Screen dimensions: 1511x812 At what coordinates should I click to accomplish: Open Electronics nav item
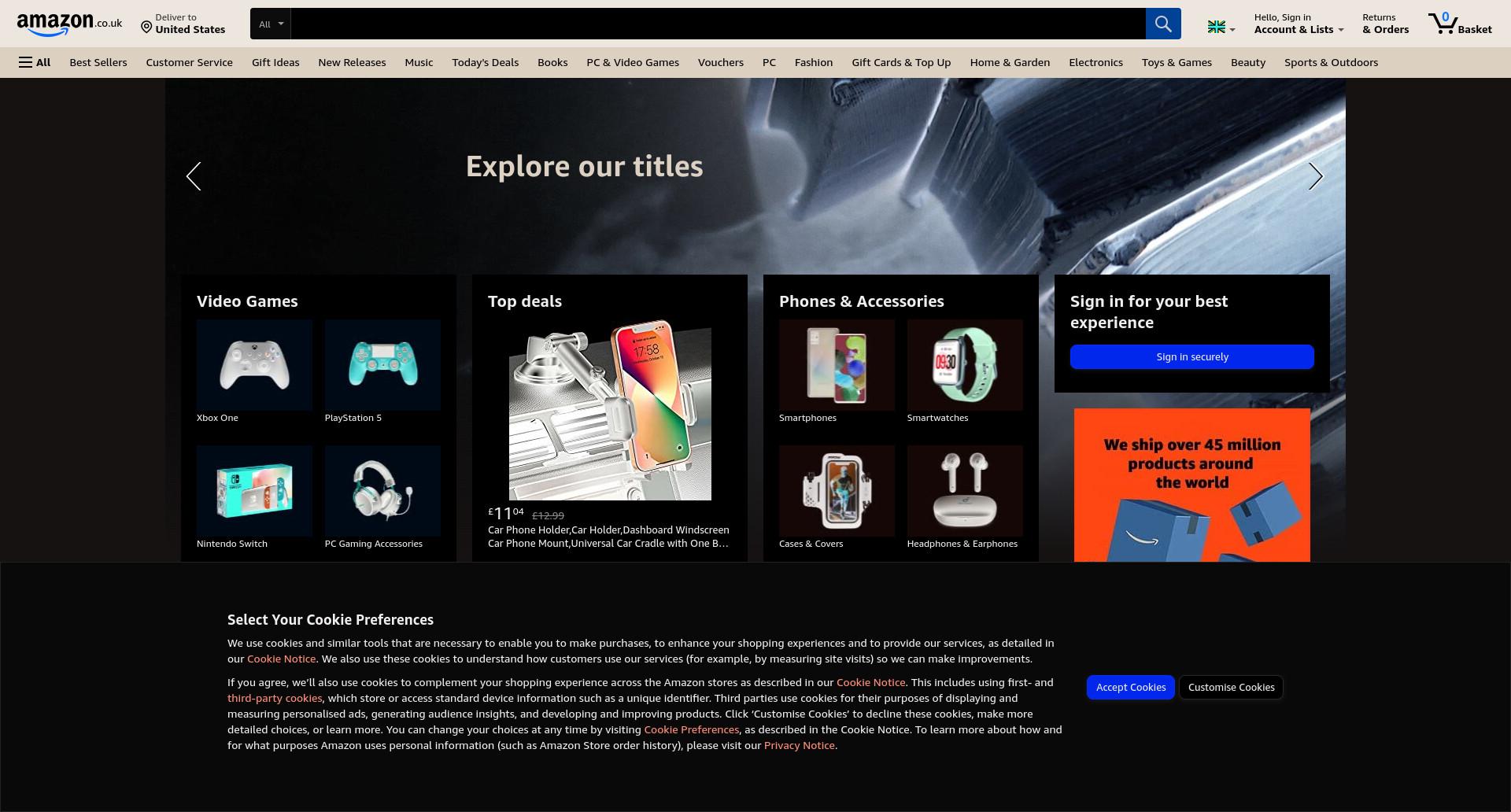(x=1095, y=62)
